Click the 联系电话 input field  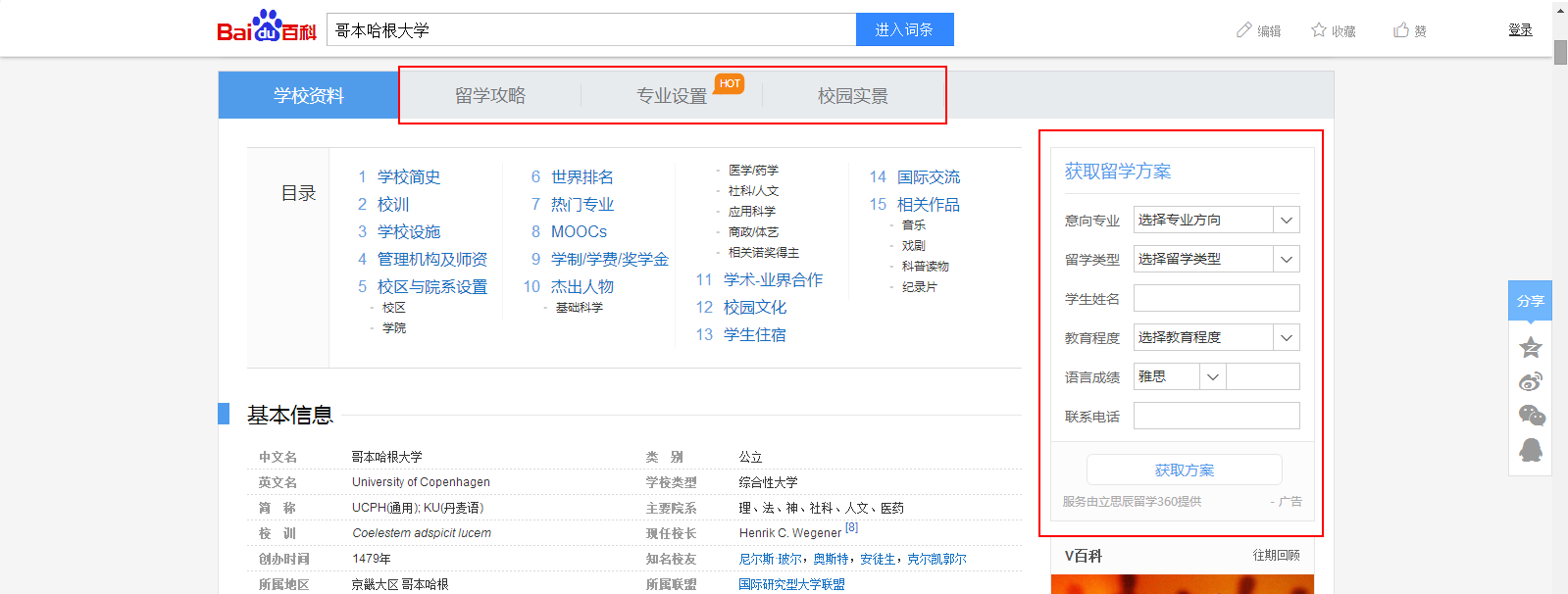[x=1217, y=416]
